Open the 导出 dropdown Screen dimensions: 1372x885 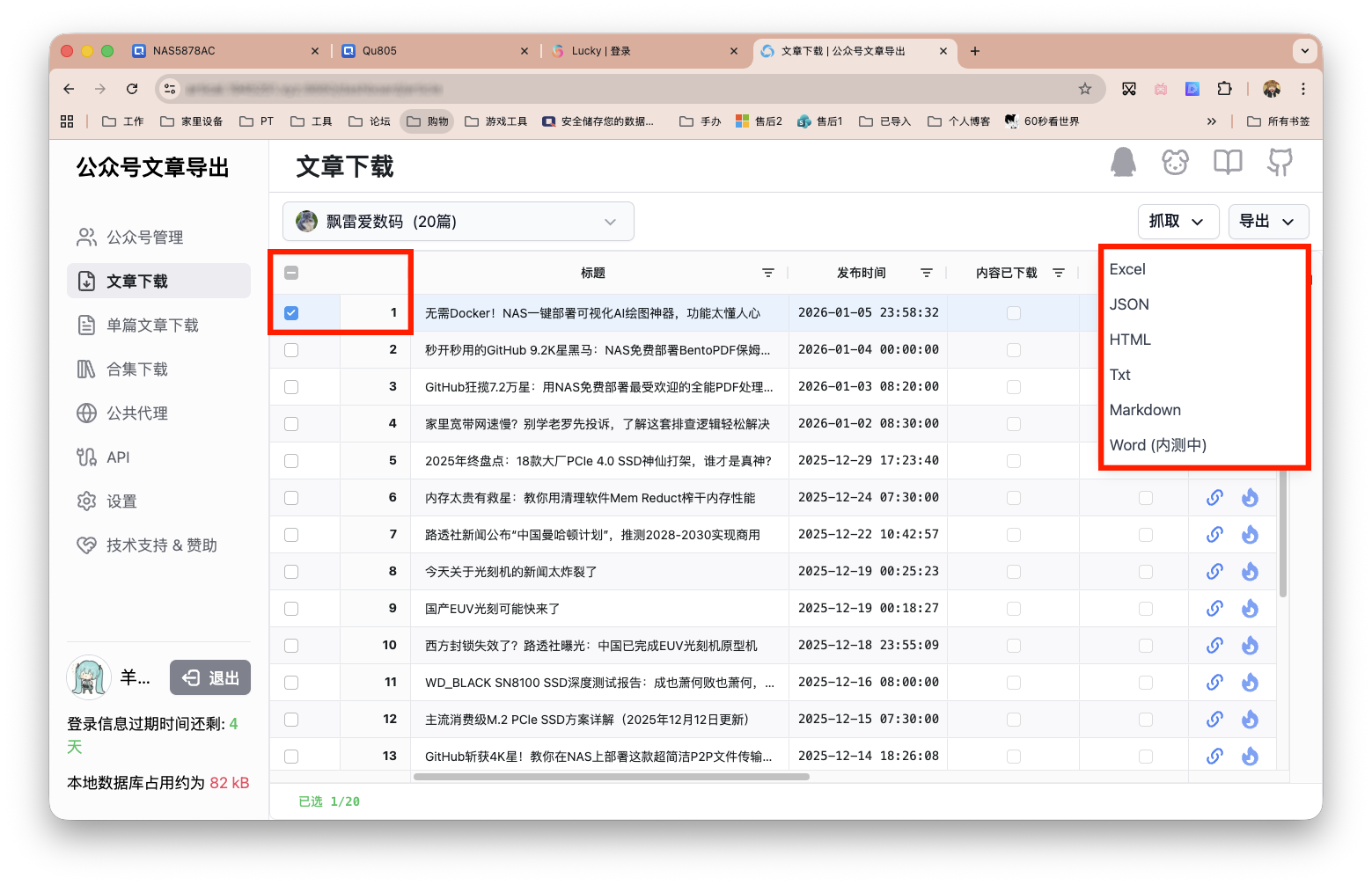pyautogui.click(x=1268, y=222)
